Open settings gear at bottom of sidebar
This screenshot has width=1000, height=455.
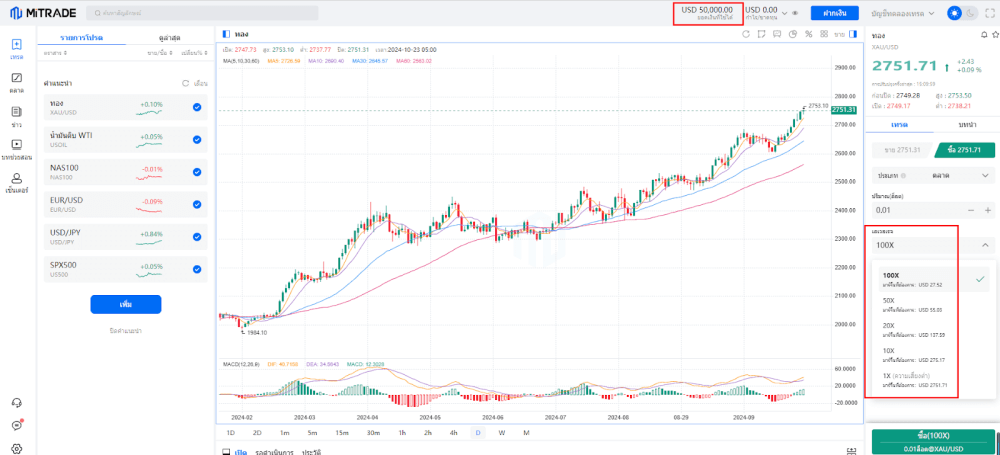pos(16,449)
